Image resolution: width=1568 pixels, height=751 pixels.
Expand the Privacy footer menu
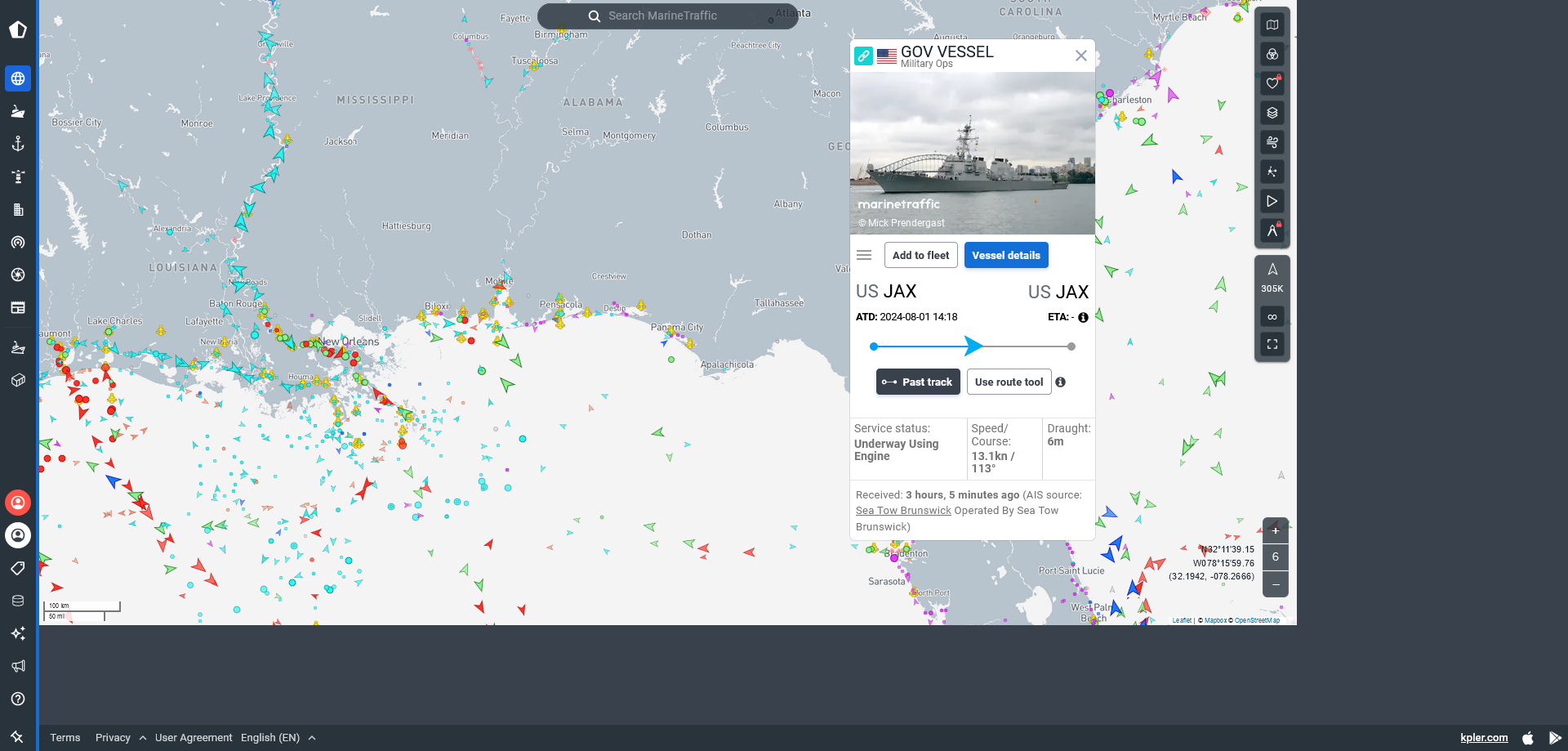coord(121,738)
